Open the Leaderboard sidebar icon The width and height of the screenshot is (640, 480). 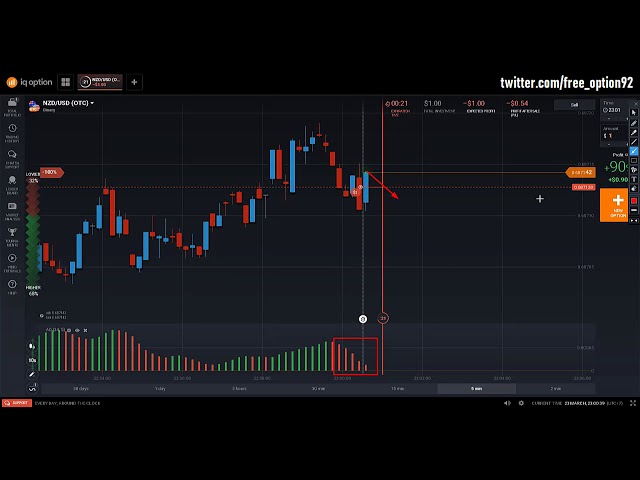tap(12, 185)
